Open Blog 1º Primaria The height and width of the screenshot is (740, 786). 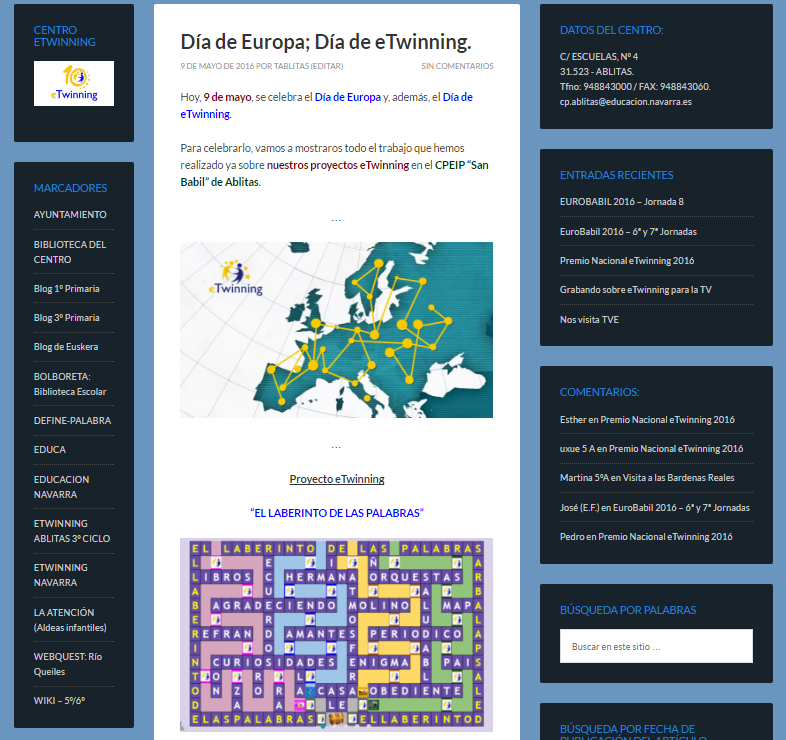click(67, 289)
